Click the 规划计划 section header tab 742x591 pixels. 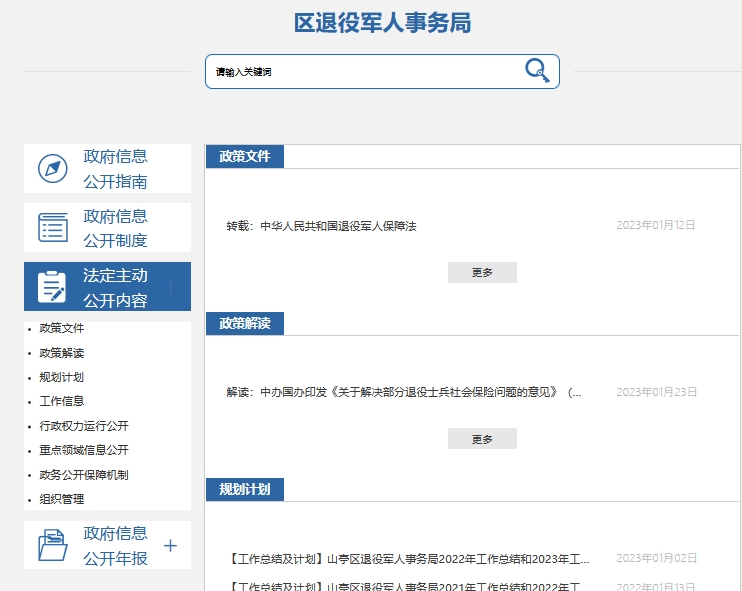245,489
